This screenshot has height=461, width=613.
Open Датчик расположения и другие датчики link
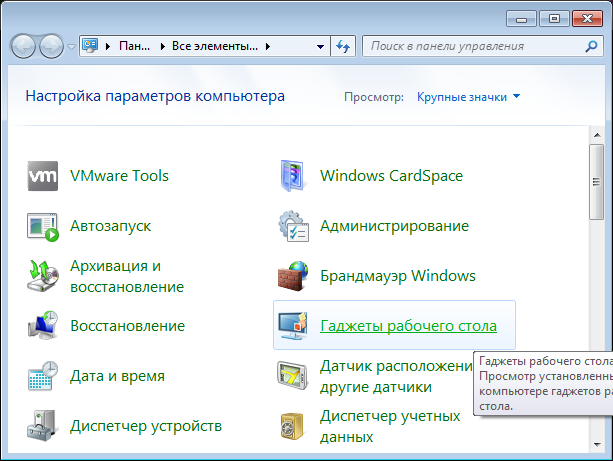(x=396, y=376)
